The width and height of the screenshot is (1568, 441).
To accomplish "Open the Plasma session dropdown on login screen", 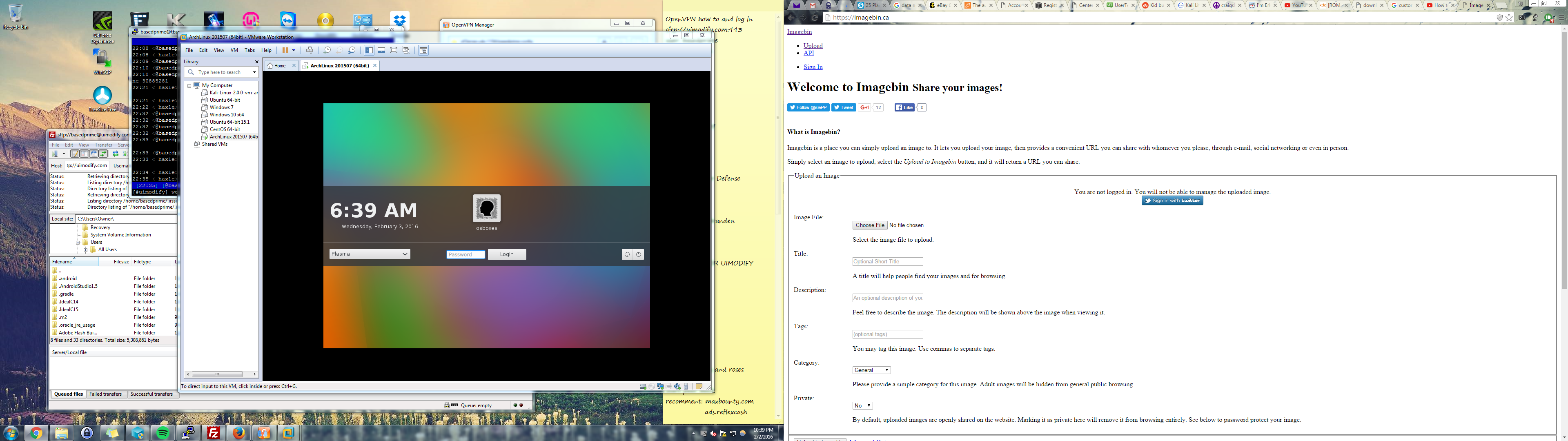I will pyautogui.click(x=370, y=254).
